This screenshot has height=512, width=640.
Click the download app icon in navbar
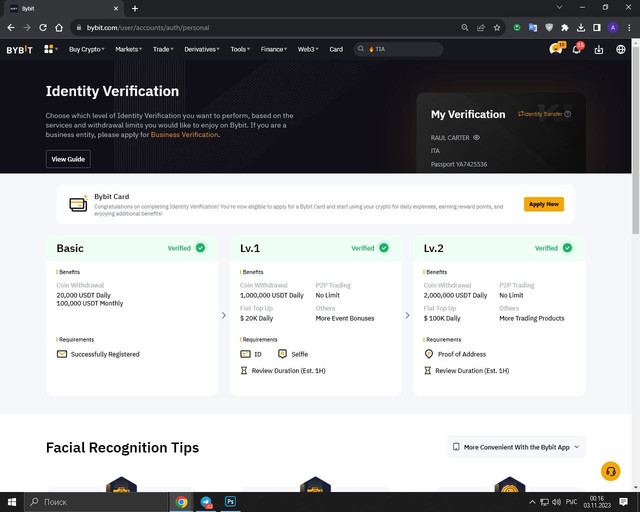point(598,49)
